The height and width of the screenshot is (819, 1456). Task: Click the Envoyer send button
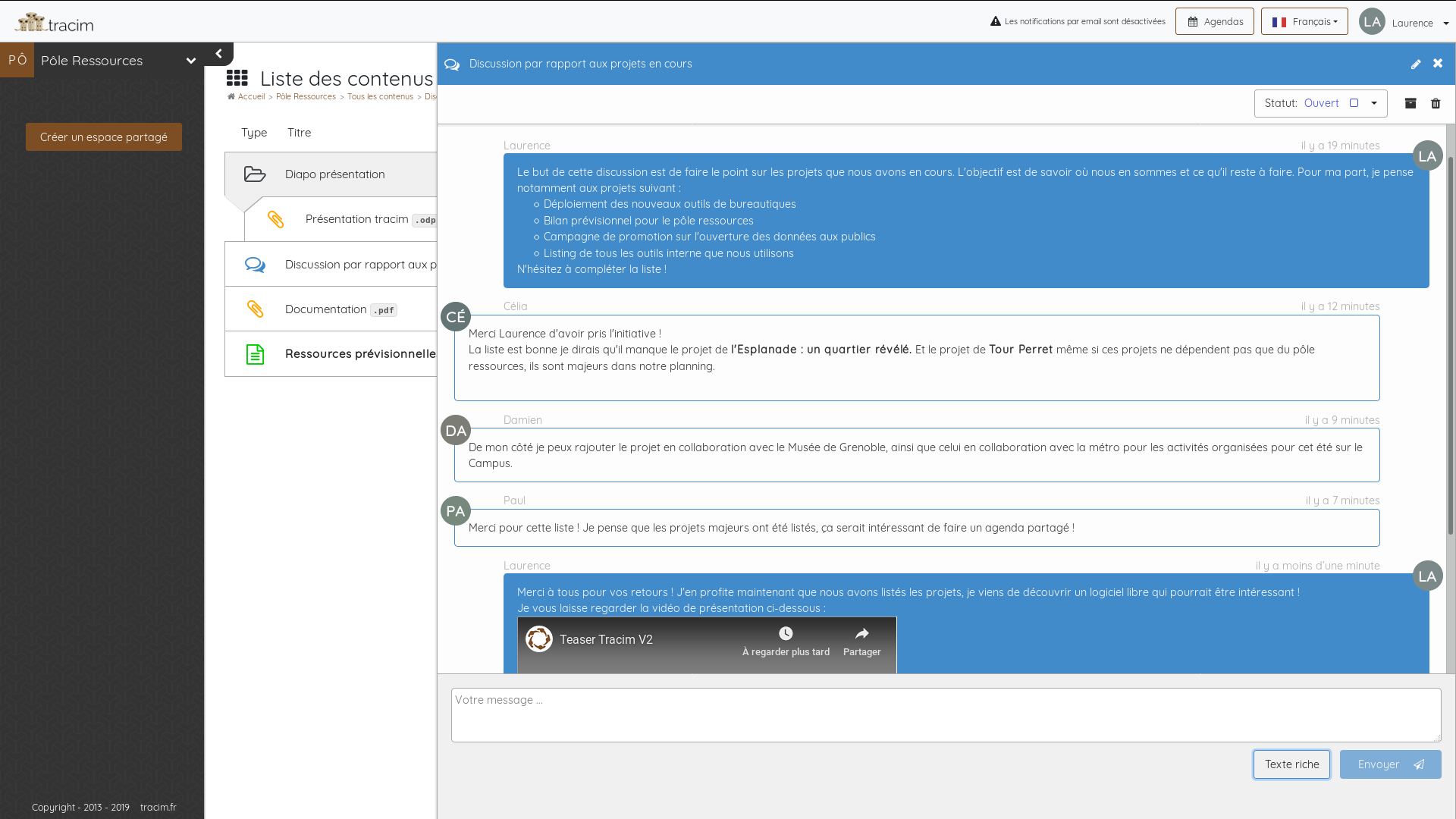tap(1390, 764)
